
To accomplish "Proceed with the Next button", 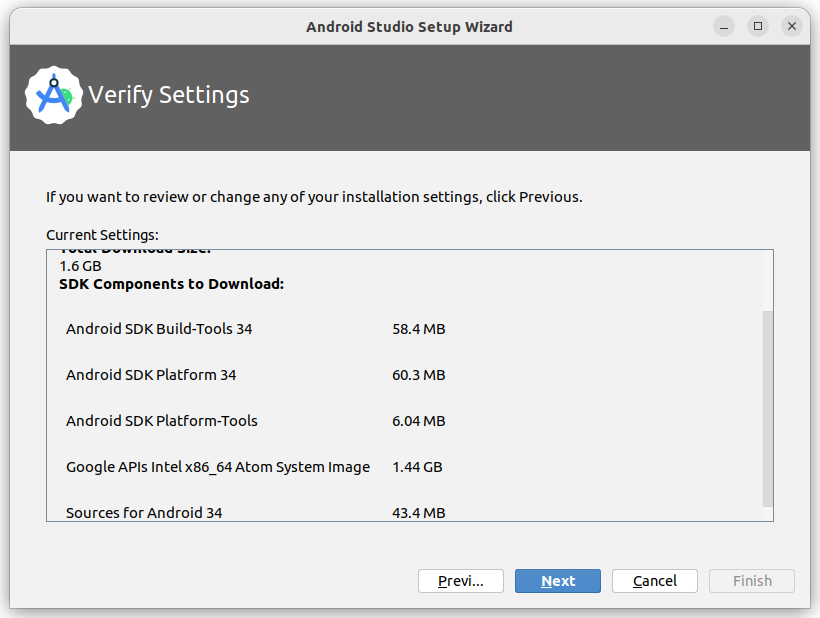I will pos(557,581).
